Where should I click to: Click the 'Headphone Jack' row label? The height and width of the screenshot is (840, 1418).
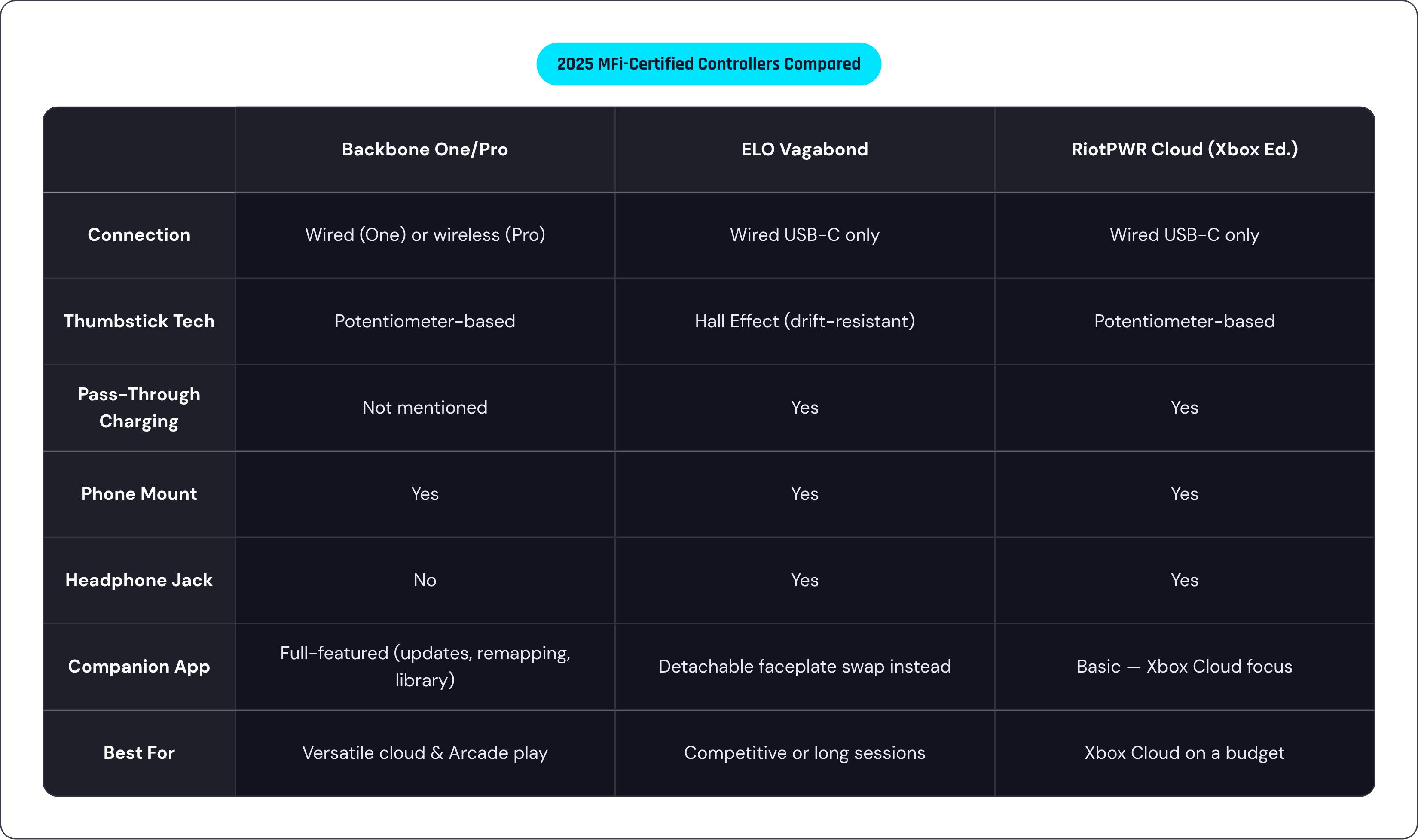tap(139, 581)
